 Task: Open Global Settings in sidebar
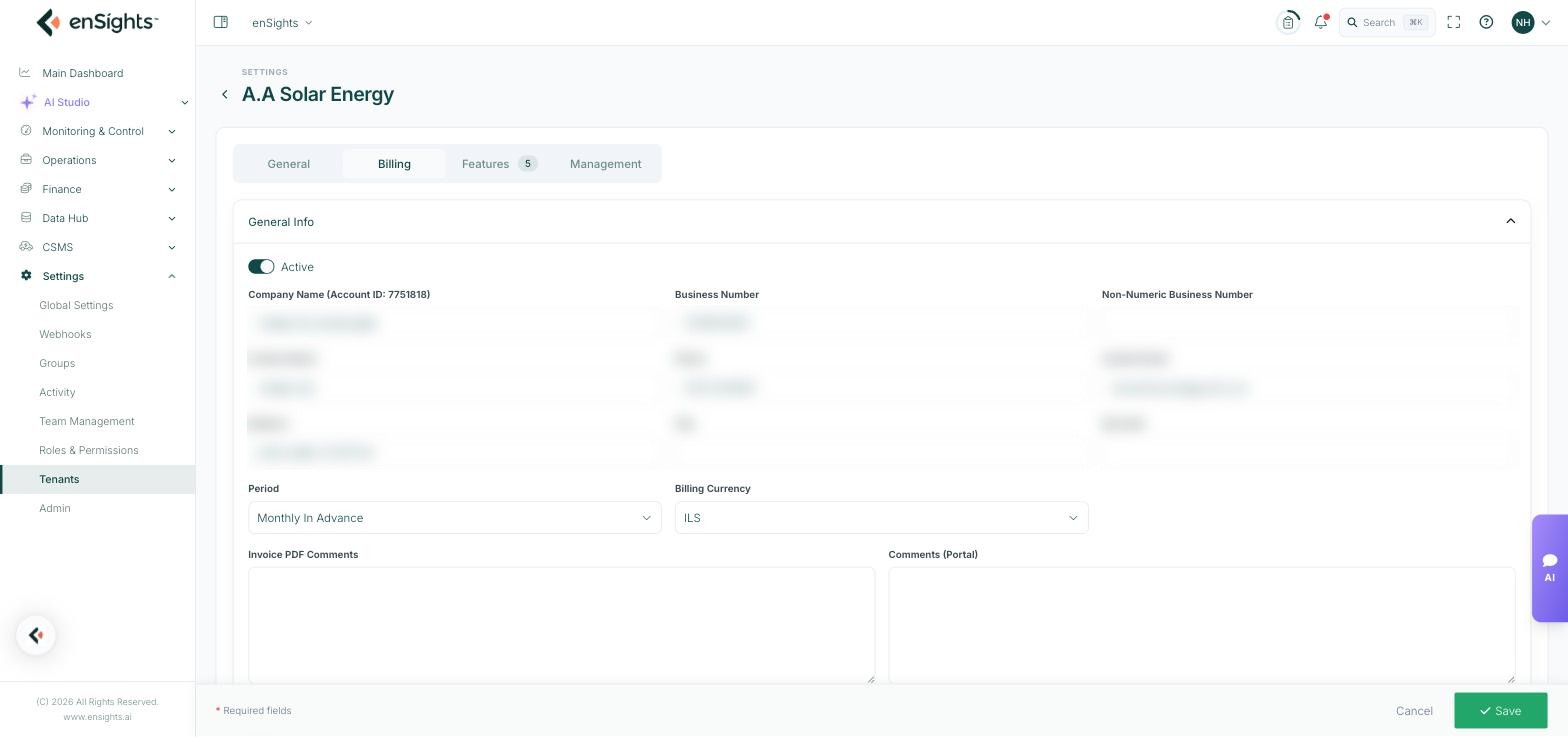[76, 305]
